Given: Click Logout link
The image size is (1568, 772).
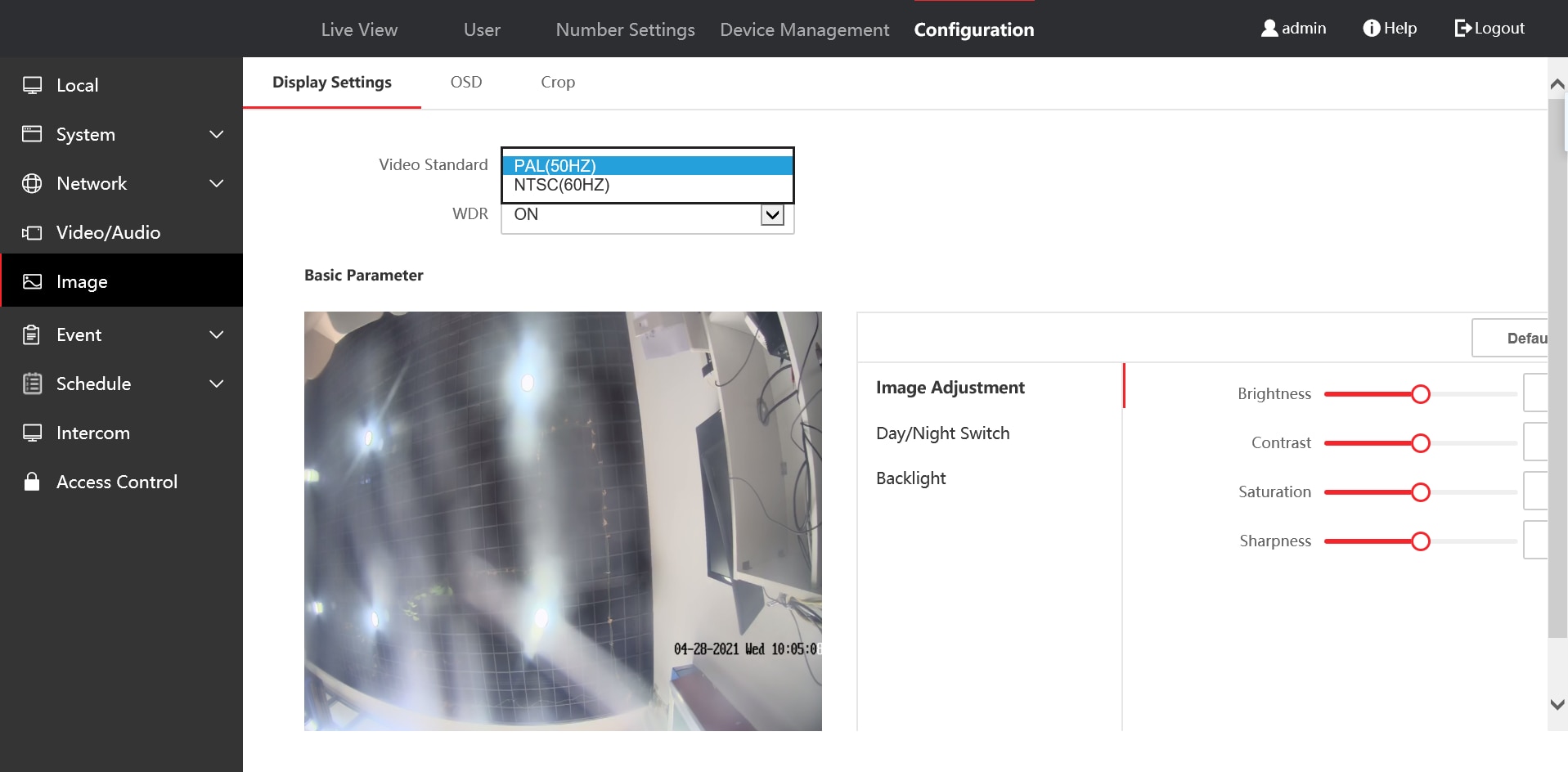Looking at the screenshot, I should (x=1499, y=29).
